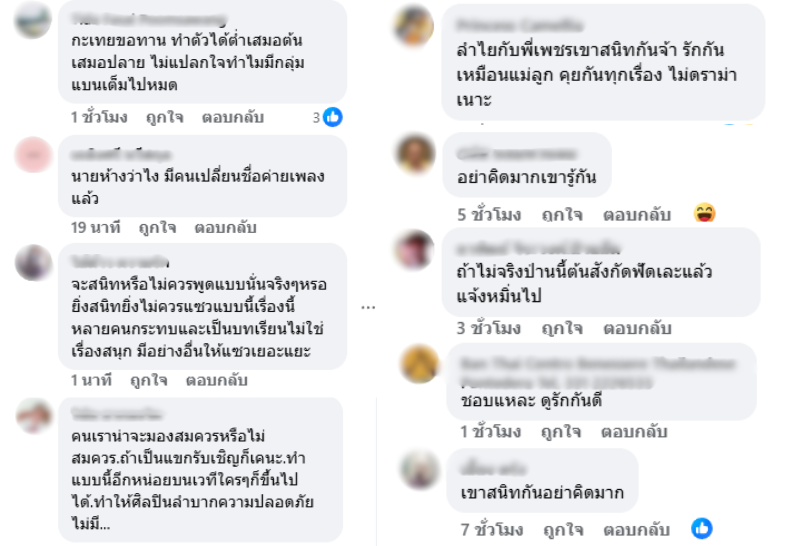This screenshot has width=800, height=546.
Task: Click the gray avatar of the first left commenter
Action: 33,20
